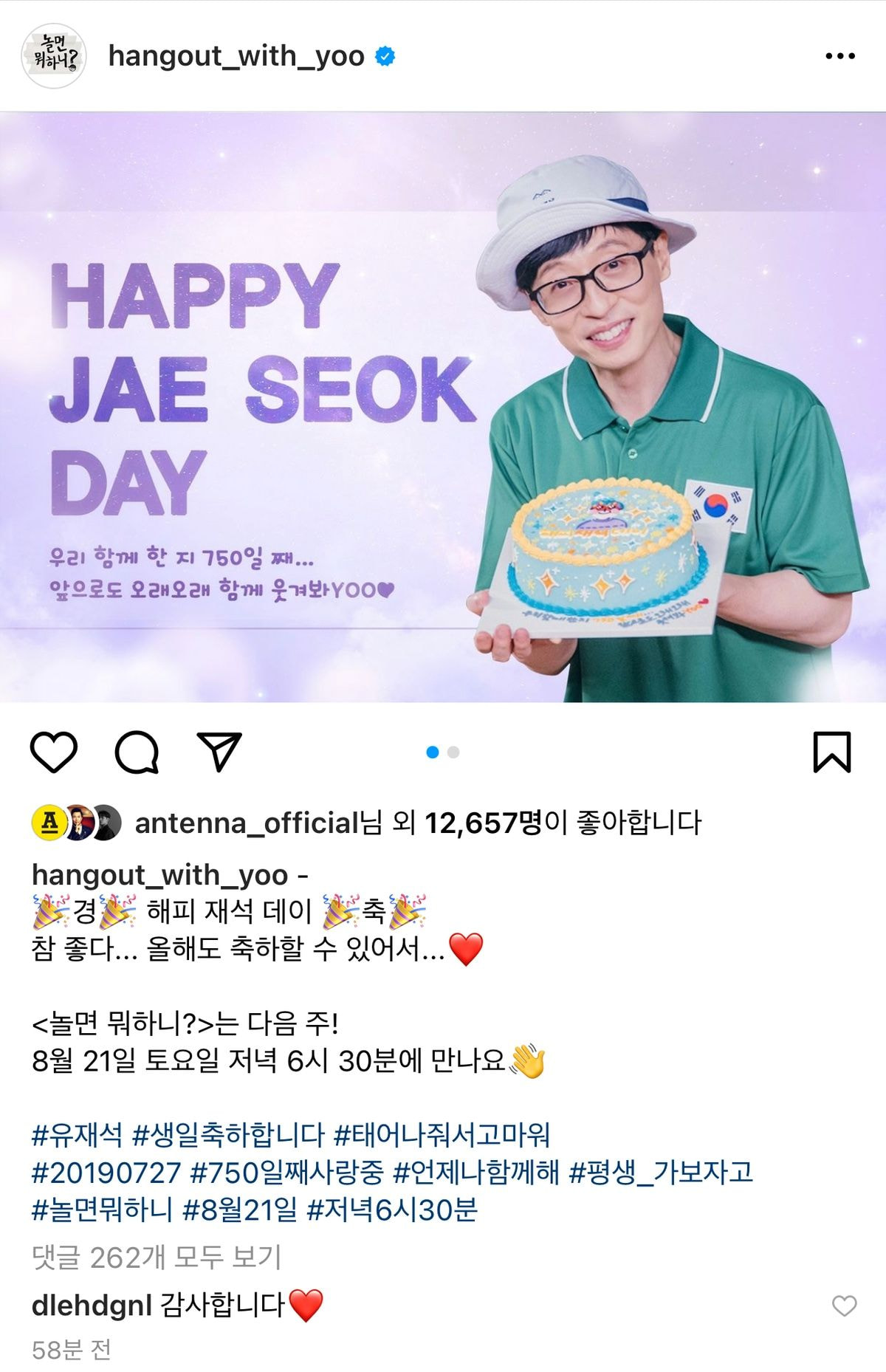View liker avatars next to antenna_official
Image resolution: width=886 pixels, height=1372 pixels.
tap(76, 823)
